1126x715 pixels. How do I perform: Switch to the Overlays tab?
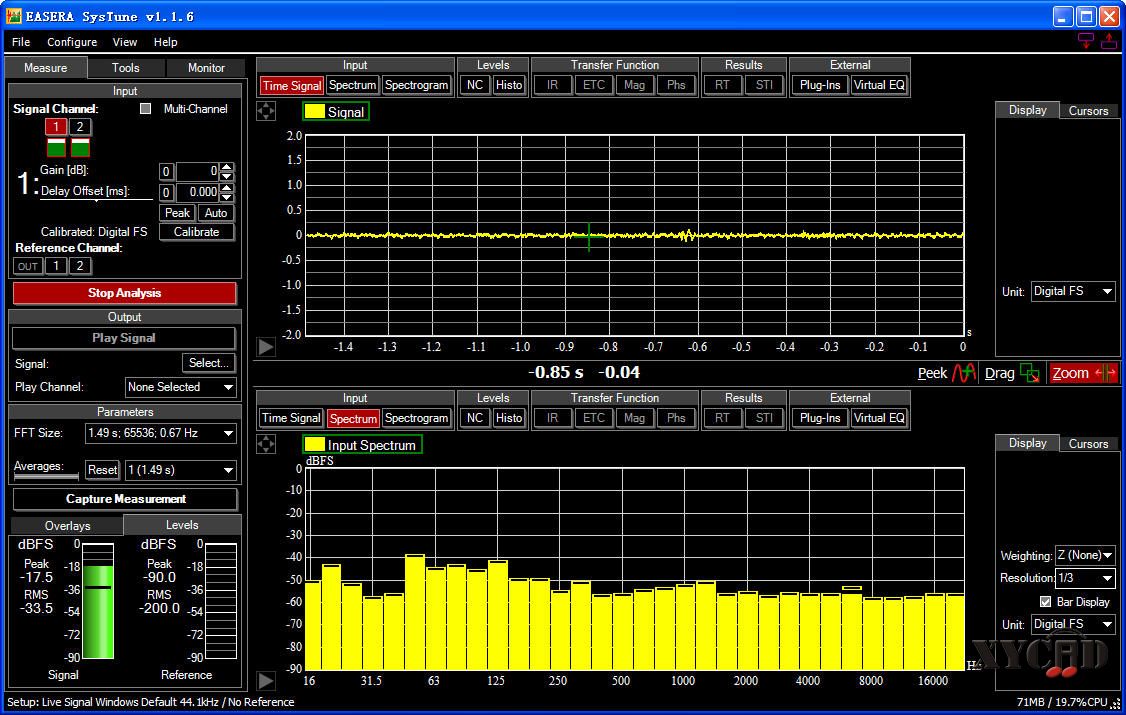point(68,525)
